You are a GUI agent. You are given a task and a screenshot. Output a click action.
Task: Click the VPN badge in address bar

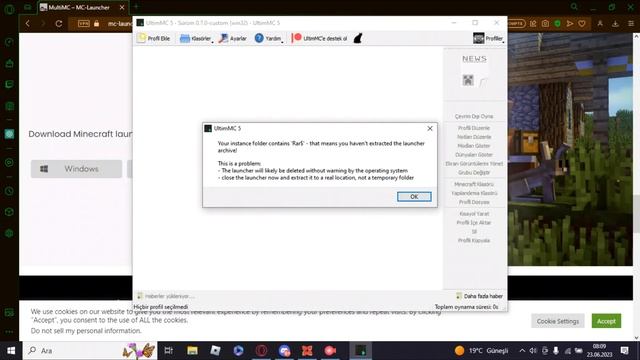[84, 24]
